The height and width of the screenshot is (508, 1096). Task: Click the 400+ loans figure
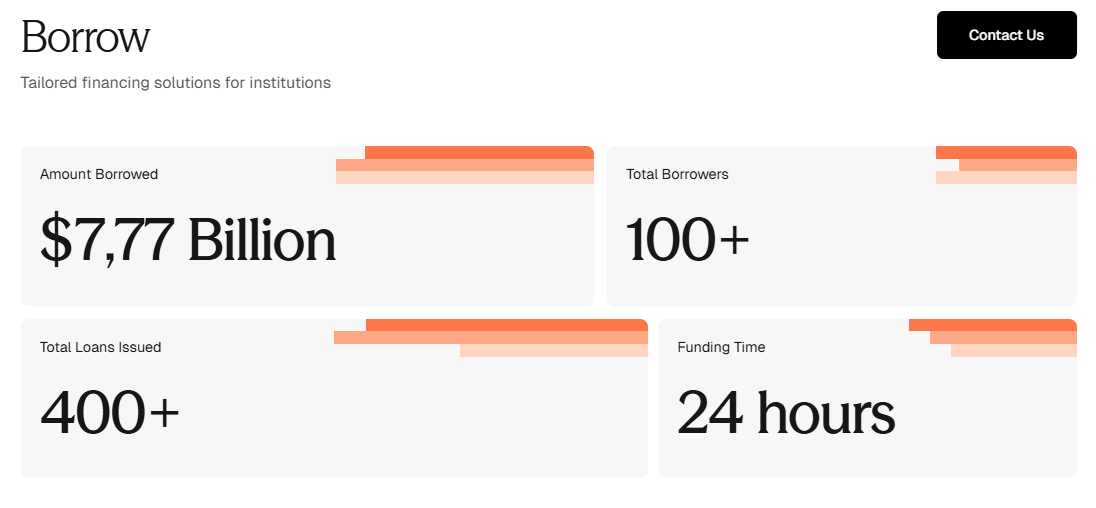(x=110, y=413)
